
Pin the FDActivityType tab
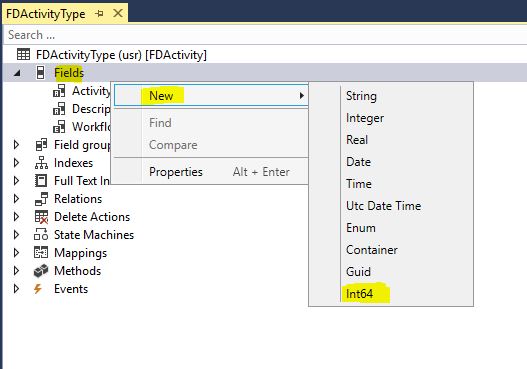tap(99, 13)
